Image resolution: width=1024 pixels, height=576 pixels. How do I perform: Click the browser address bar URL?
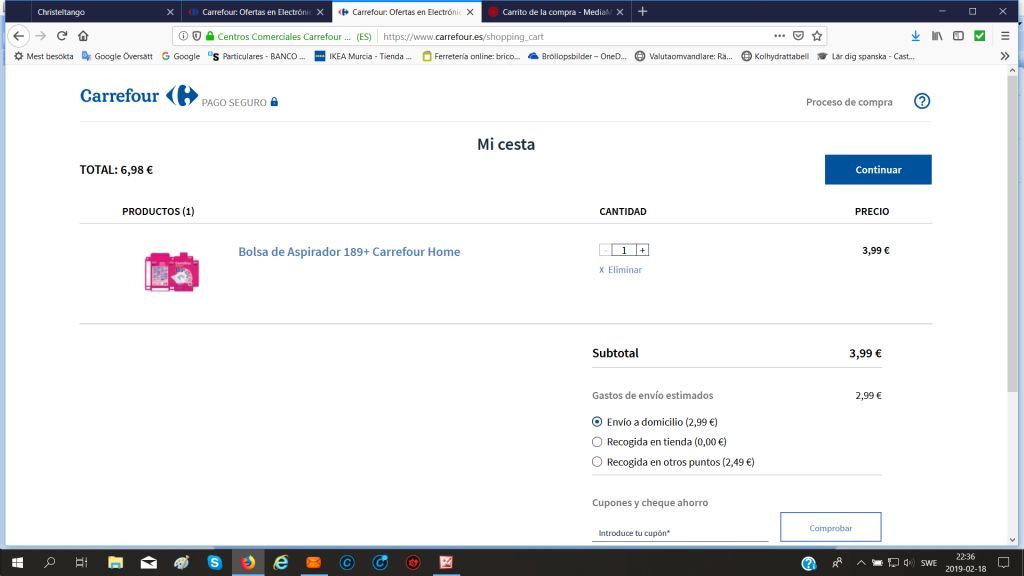464,37
